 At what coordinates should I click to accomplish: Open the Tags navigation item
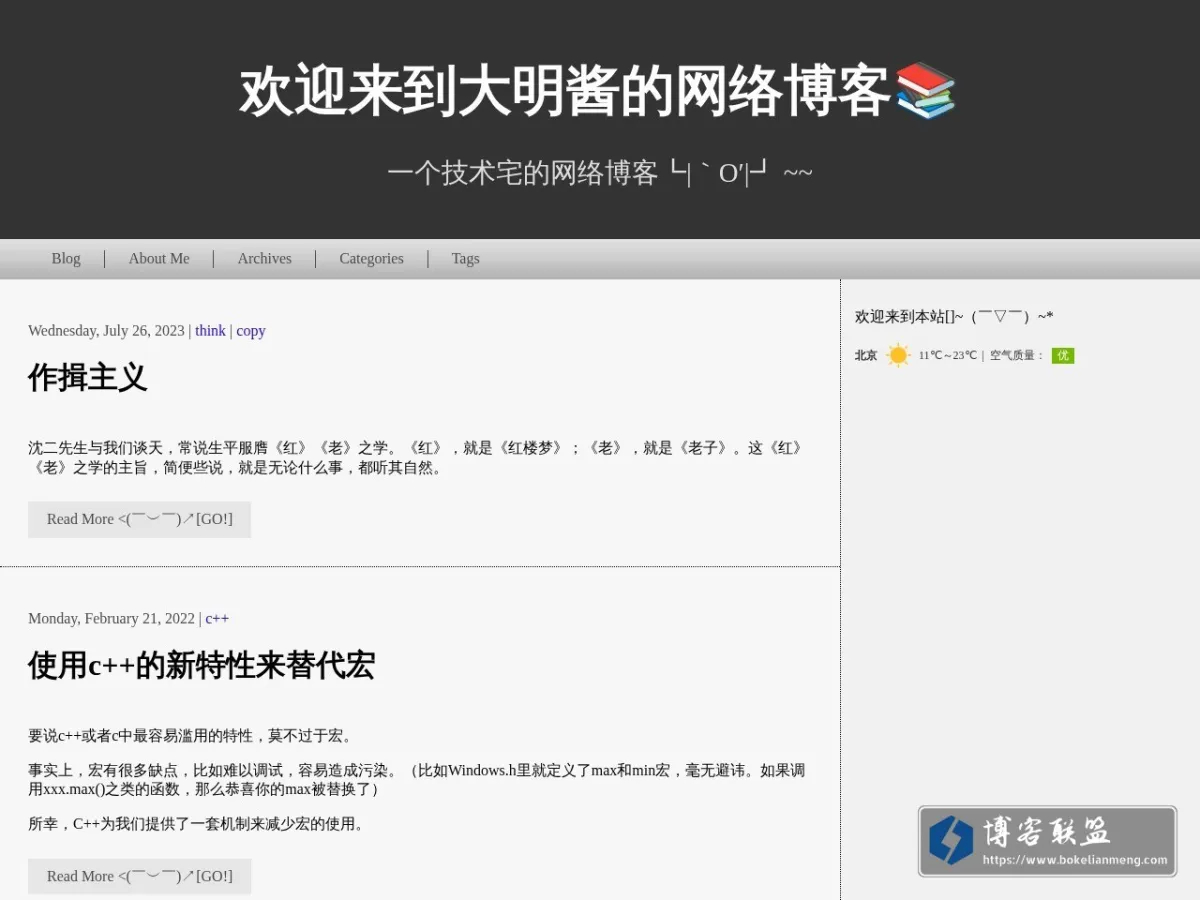[x=465, y=258]
